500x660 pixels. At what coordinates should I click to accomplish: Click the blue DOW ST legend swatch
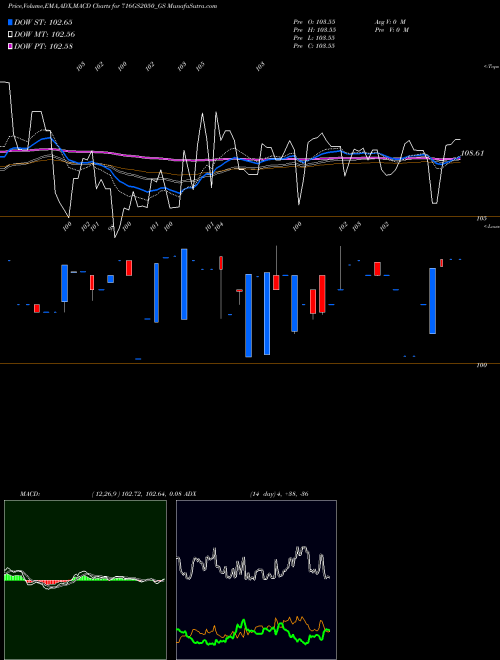point(10,22)
